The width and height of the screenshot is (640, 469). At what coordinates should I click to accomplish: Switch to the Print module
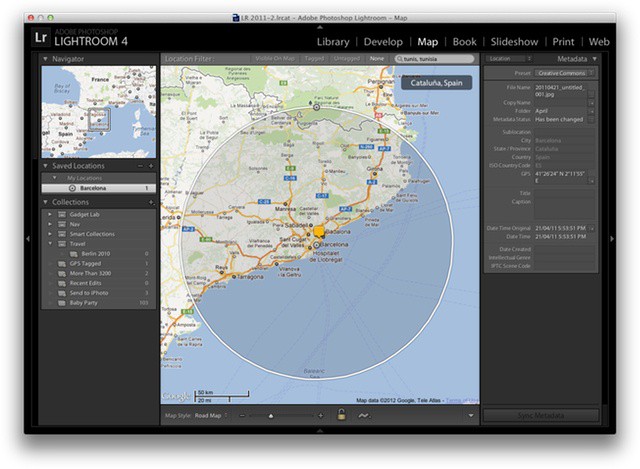pos(563,42)
